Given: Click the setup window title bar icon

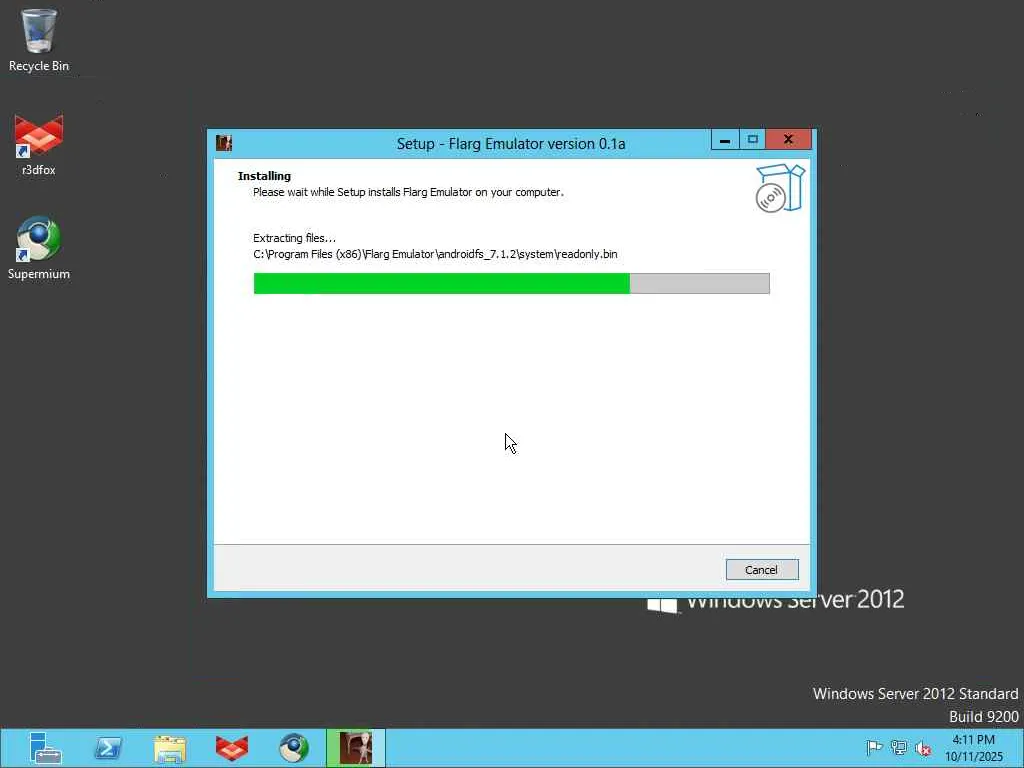Looking at the screenshot, I should [224, 143].
